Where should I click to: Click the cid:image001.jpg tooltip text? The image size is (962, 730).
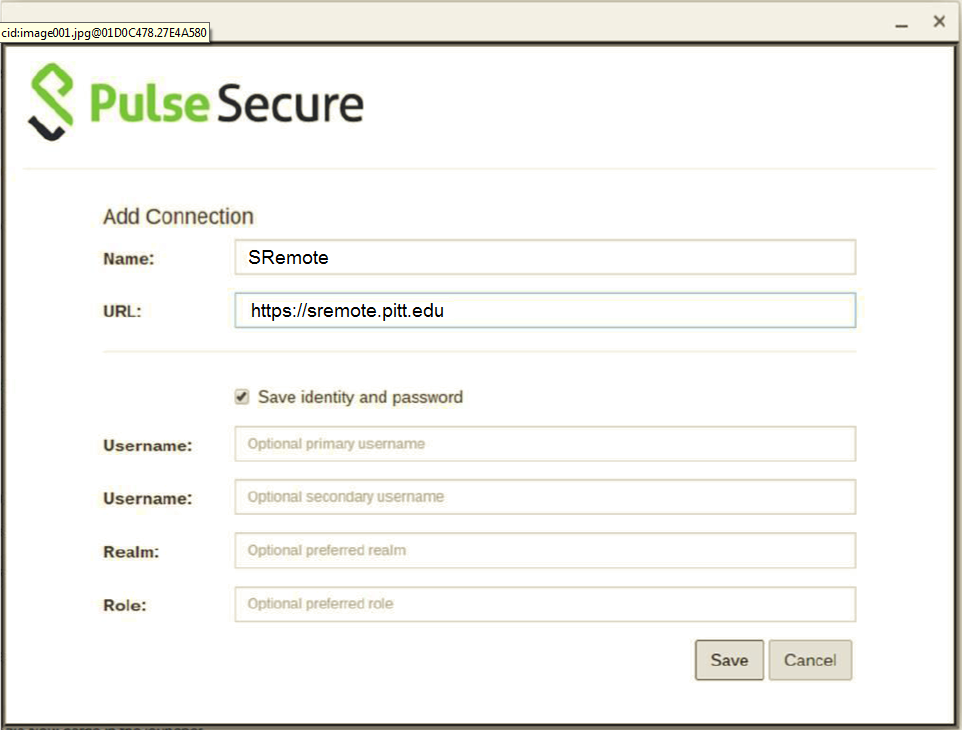[x=104, y=33]
